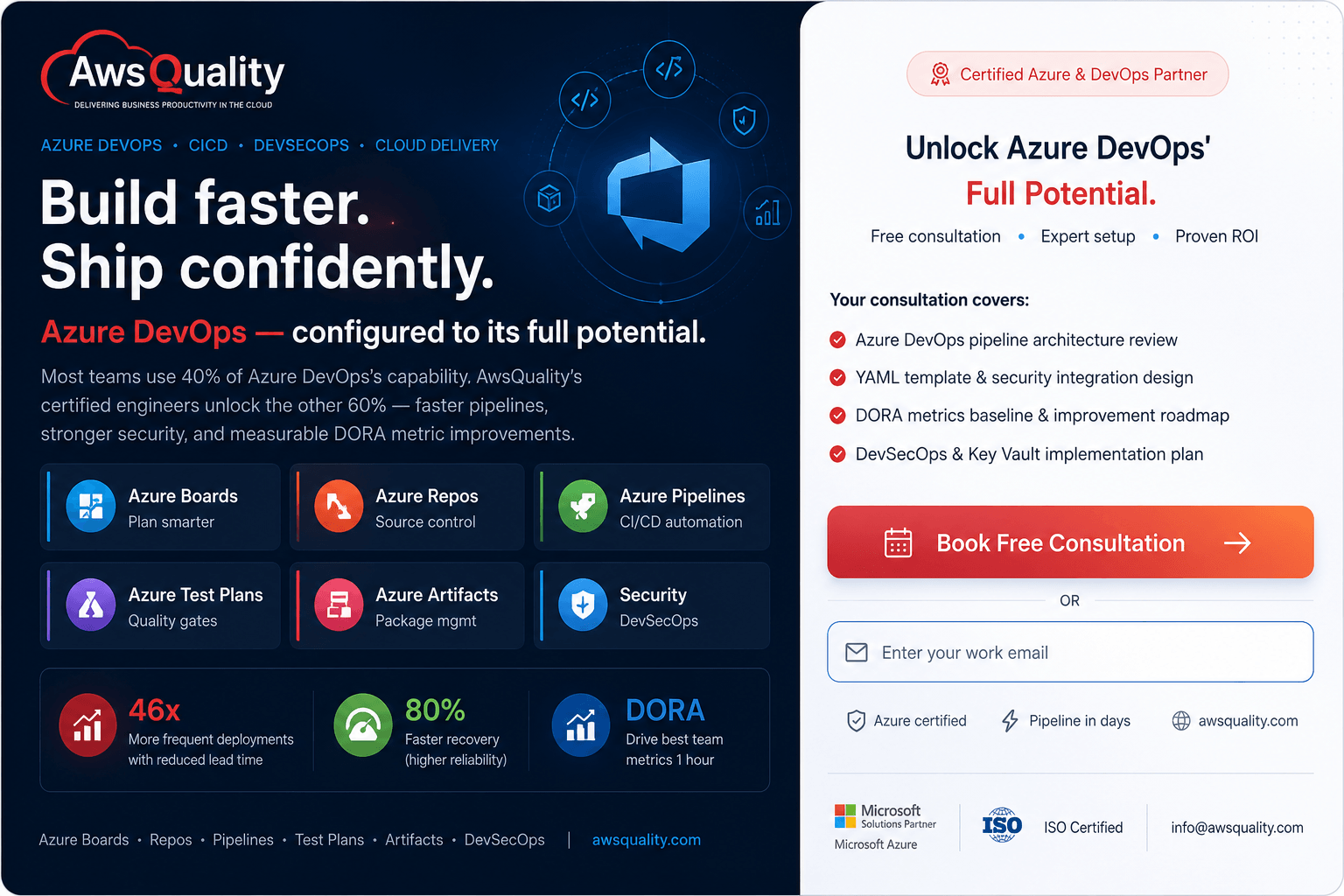Screen dimensions: 1344x896
Task: Click awsquality.com next to globe
Action: 1249,721
